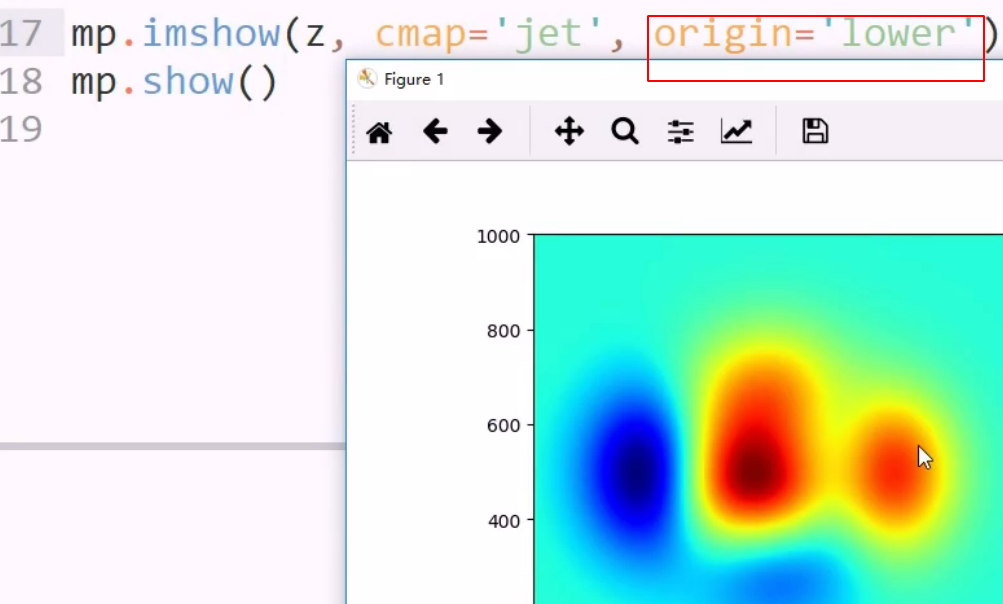
Task: Place cursor on imshow in line 17
Action: [211, 33]
